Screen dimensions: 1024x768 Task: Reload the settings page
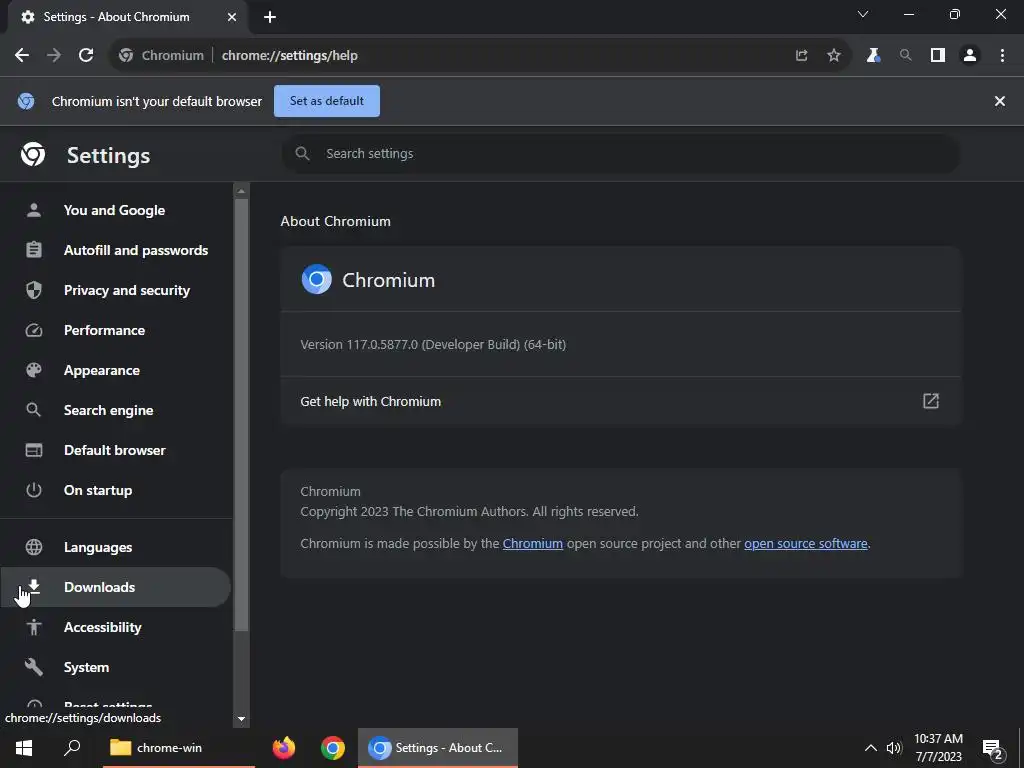click(x=86, y=56)
